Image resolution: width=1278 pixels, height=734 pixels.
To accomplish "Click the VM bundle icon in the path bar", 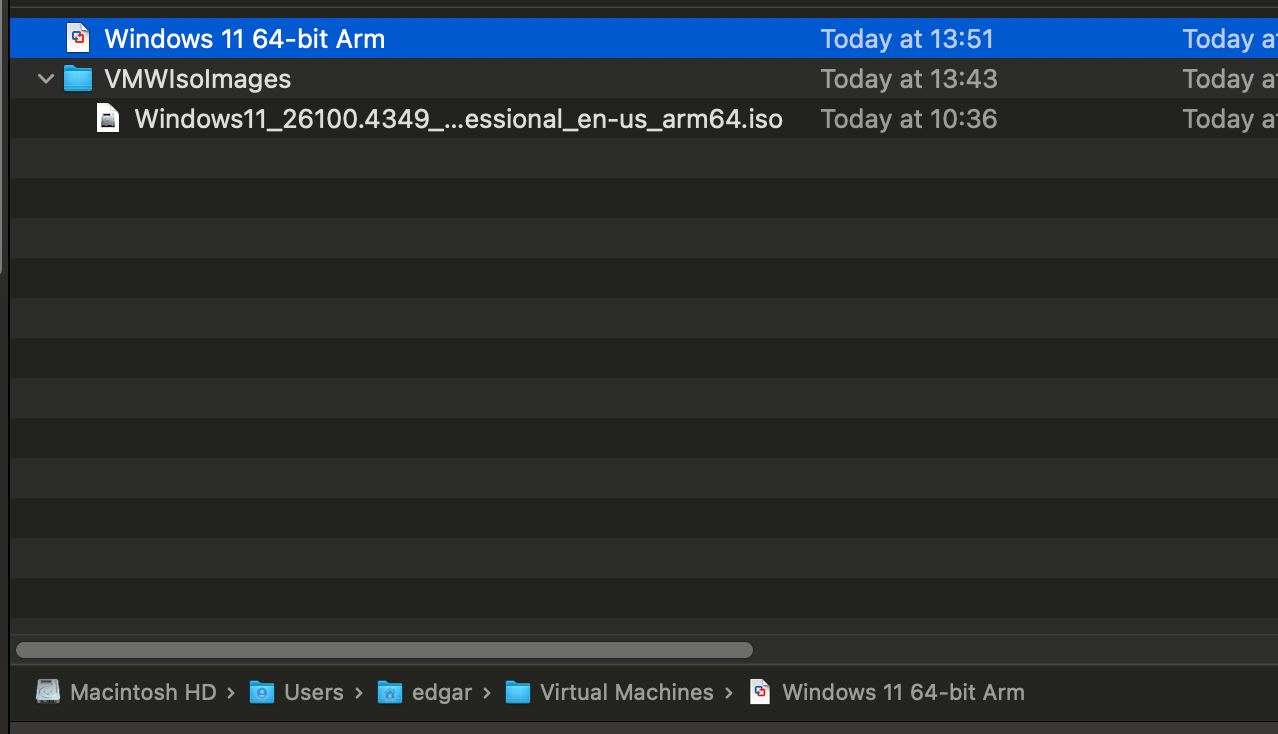I will [760, 692].
